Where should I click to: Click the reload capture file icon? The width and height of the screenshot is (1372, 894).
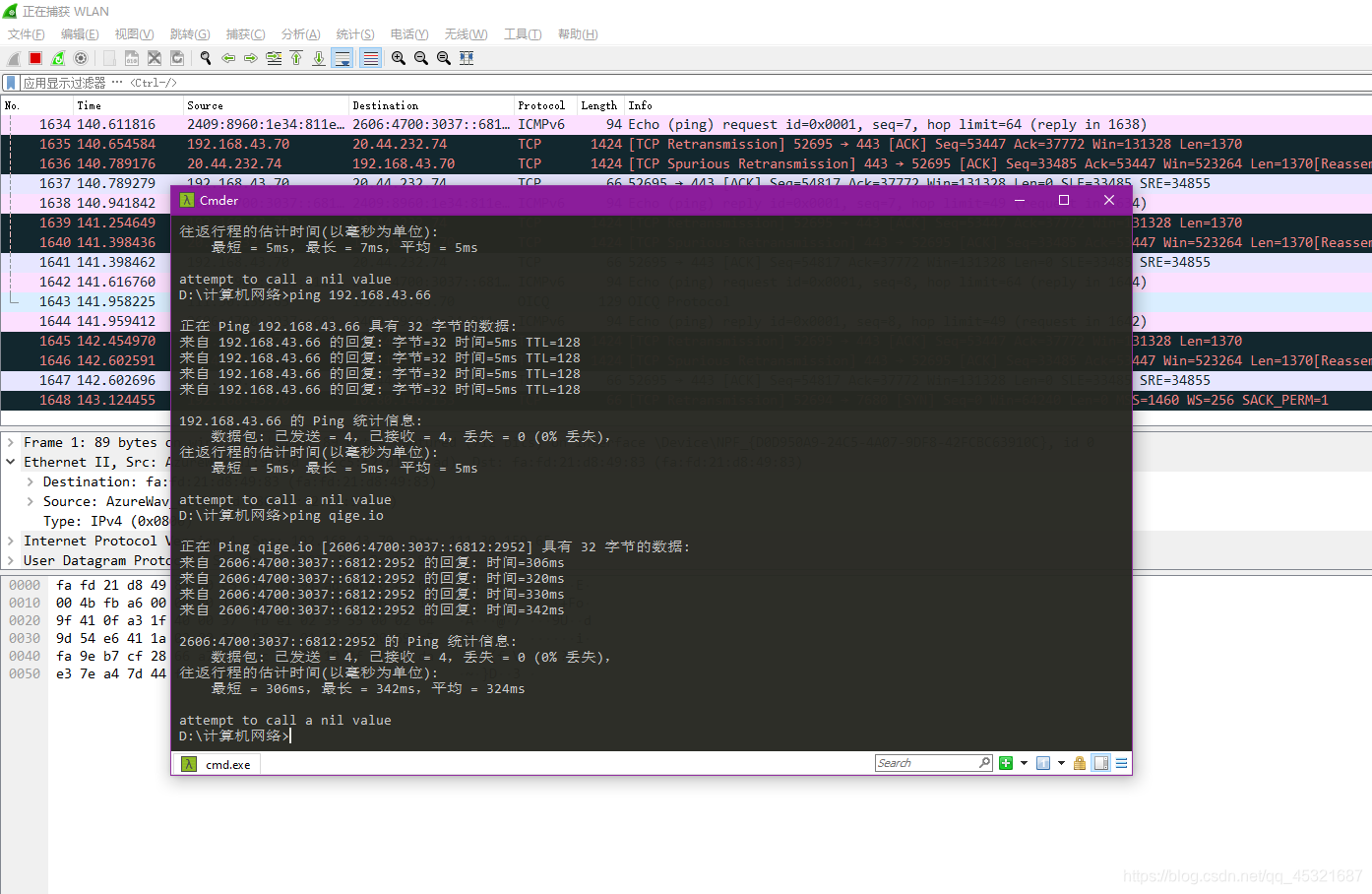coord(177,58)
